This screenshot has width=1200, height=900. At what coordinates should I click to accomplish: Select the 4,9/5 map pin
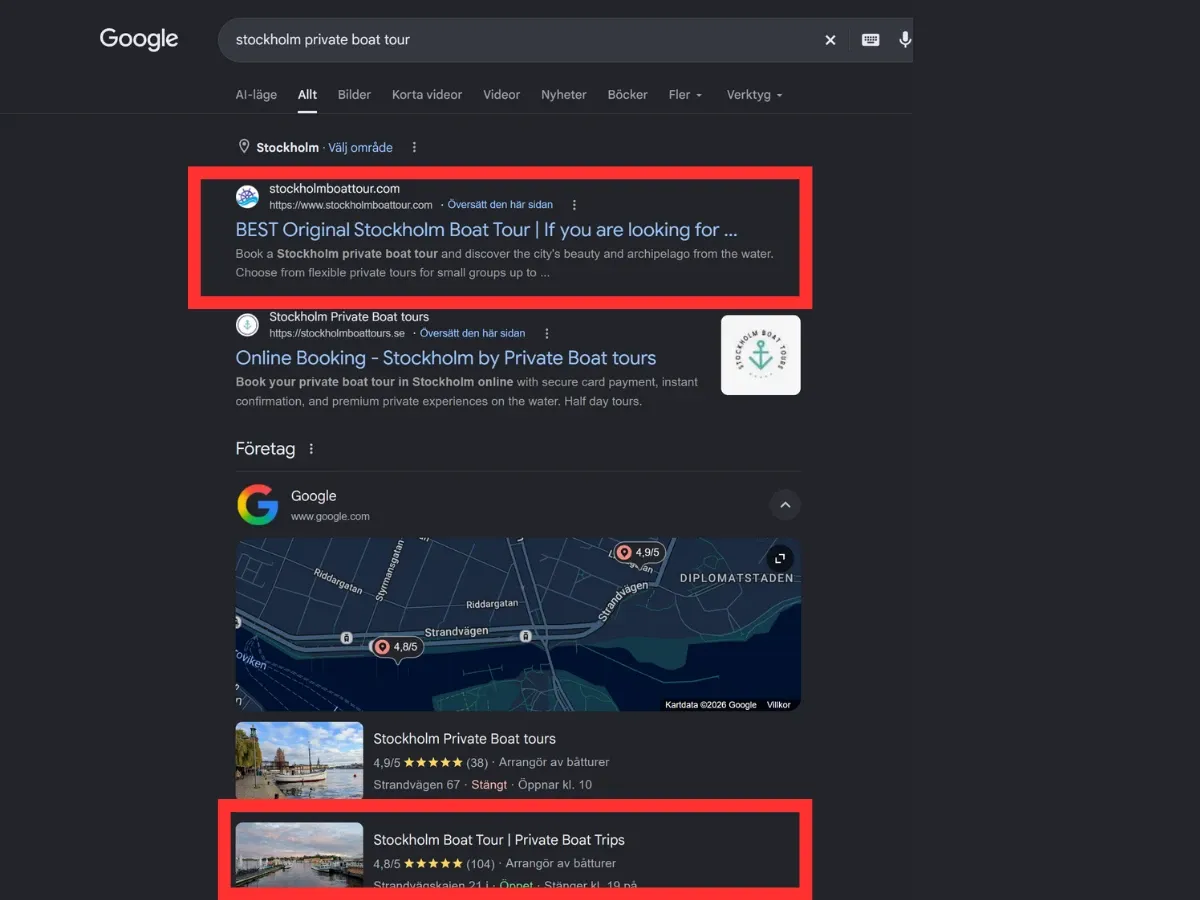pyautogui.click(x=639, y=552)
